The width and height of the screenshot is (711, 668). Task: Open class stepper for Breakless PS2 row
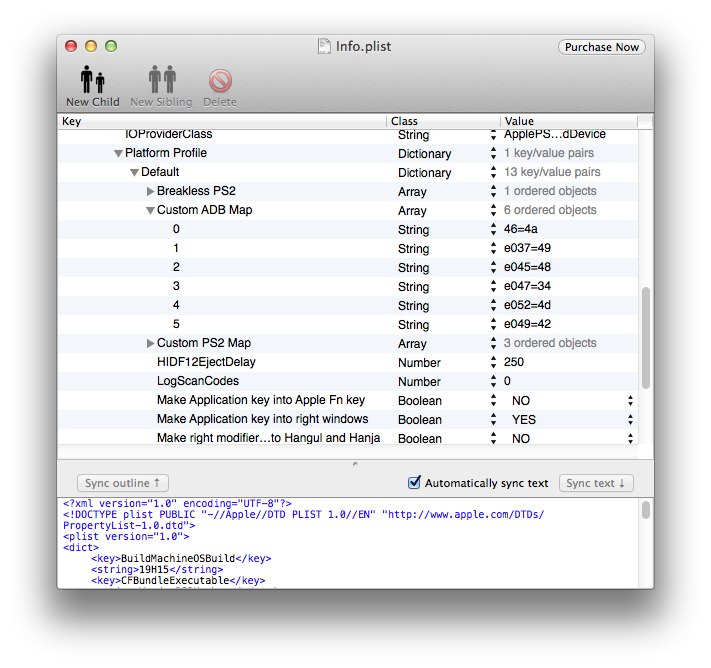[x=493, y=191]
